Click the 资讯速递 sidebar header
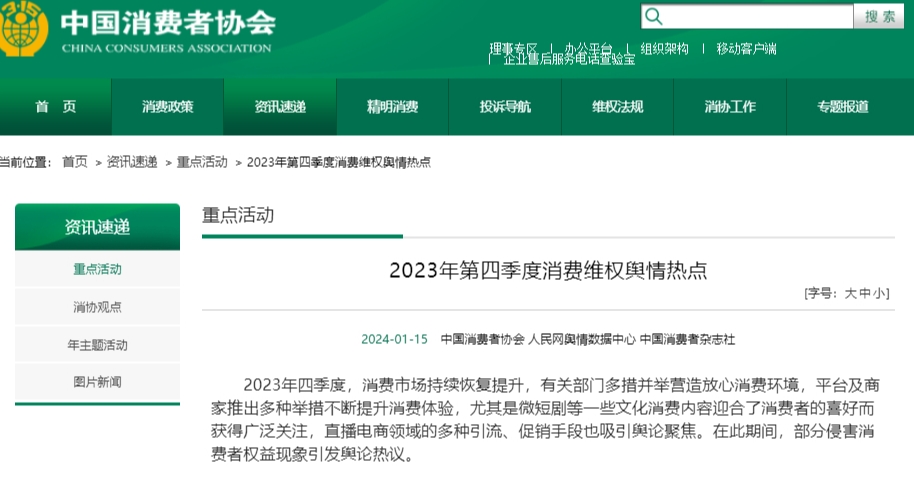The width and height of the screenshot is (914, 479). (97, 227)
